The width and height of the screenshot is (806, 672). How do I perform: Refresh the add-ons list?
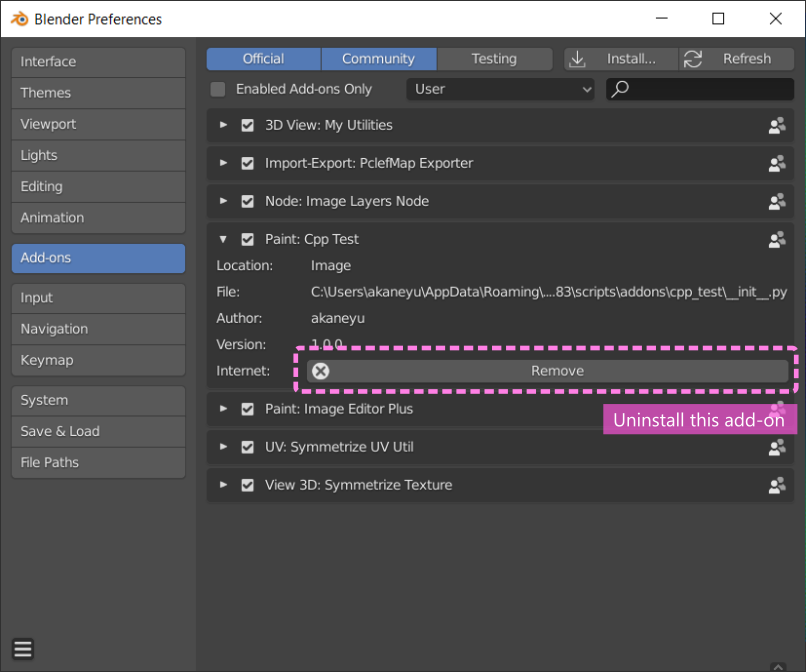tap(737, 59)
